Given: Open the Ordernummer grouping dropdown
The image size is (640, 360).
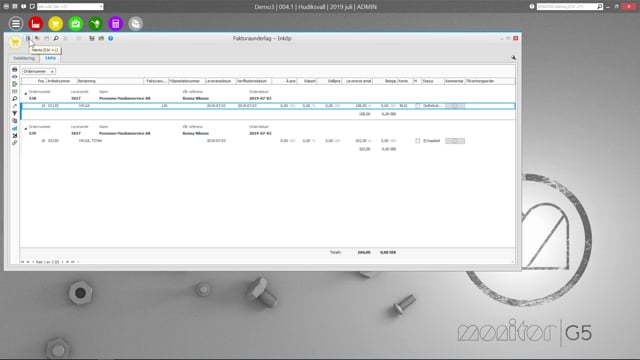Looking at the screenshot, I should (x=39, y=71).
